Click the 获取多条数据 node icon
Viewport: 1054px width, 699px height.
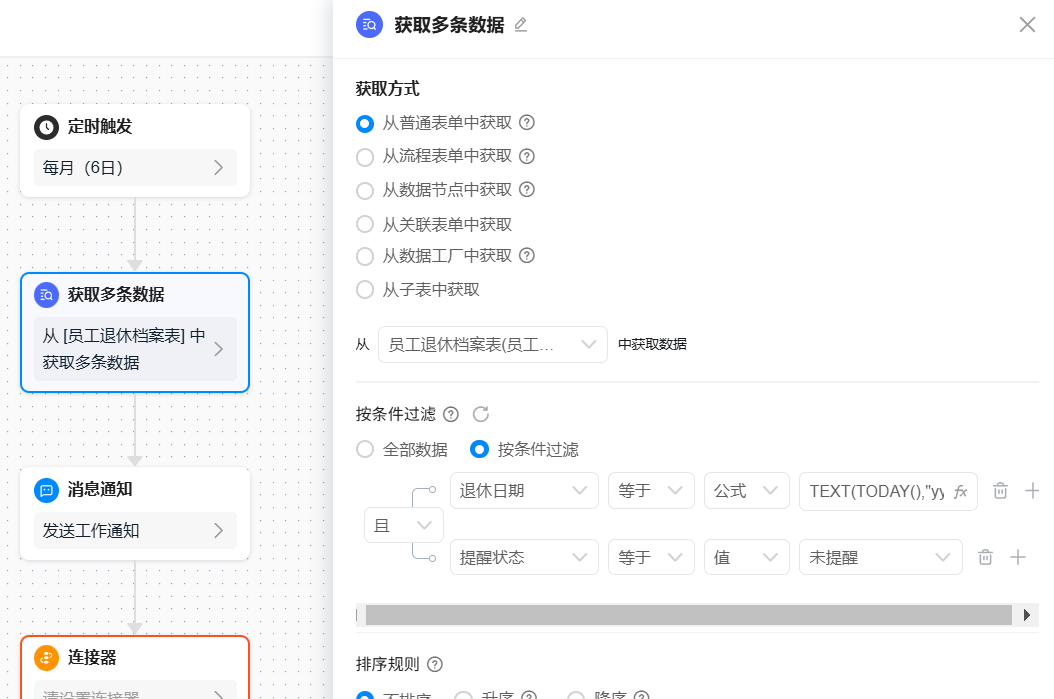pyautogui.click(x=46, y=295)
